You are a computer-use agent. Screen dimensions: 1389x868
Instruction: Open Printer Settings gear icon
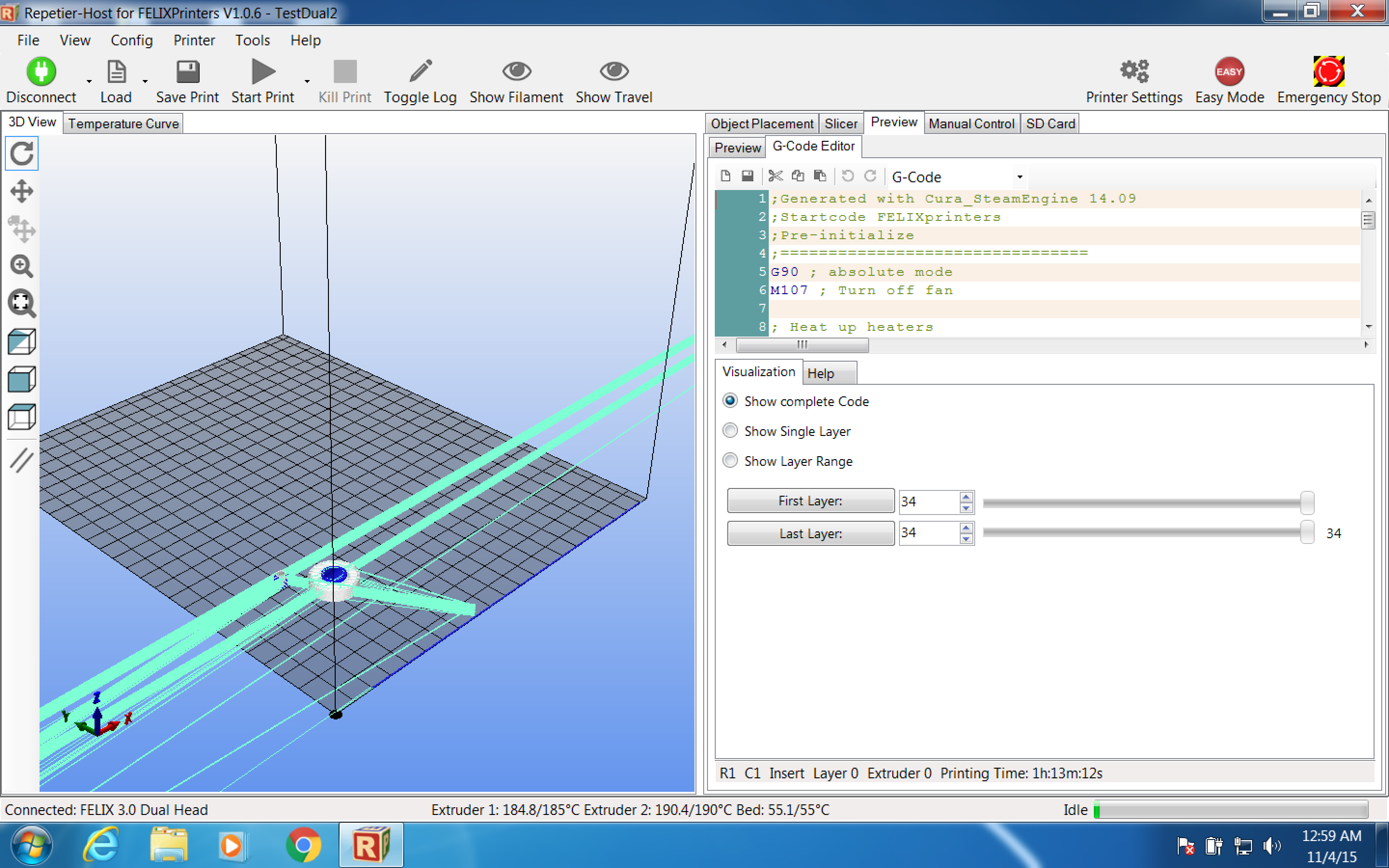point(1133,72)
